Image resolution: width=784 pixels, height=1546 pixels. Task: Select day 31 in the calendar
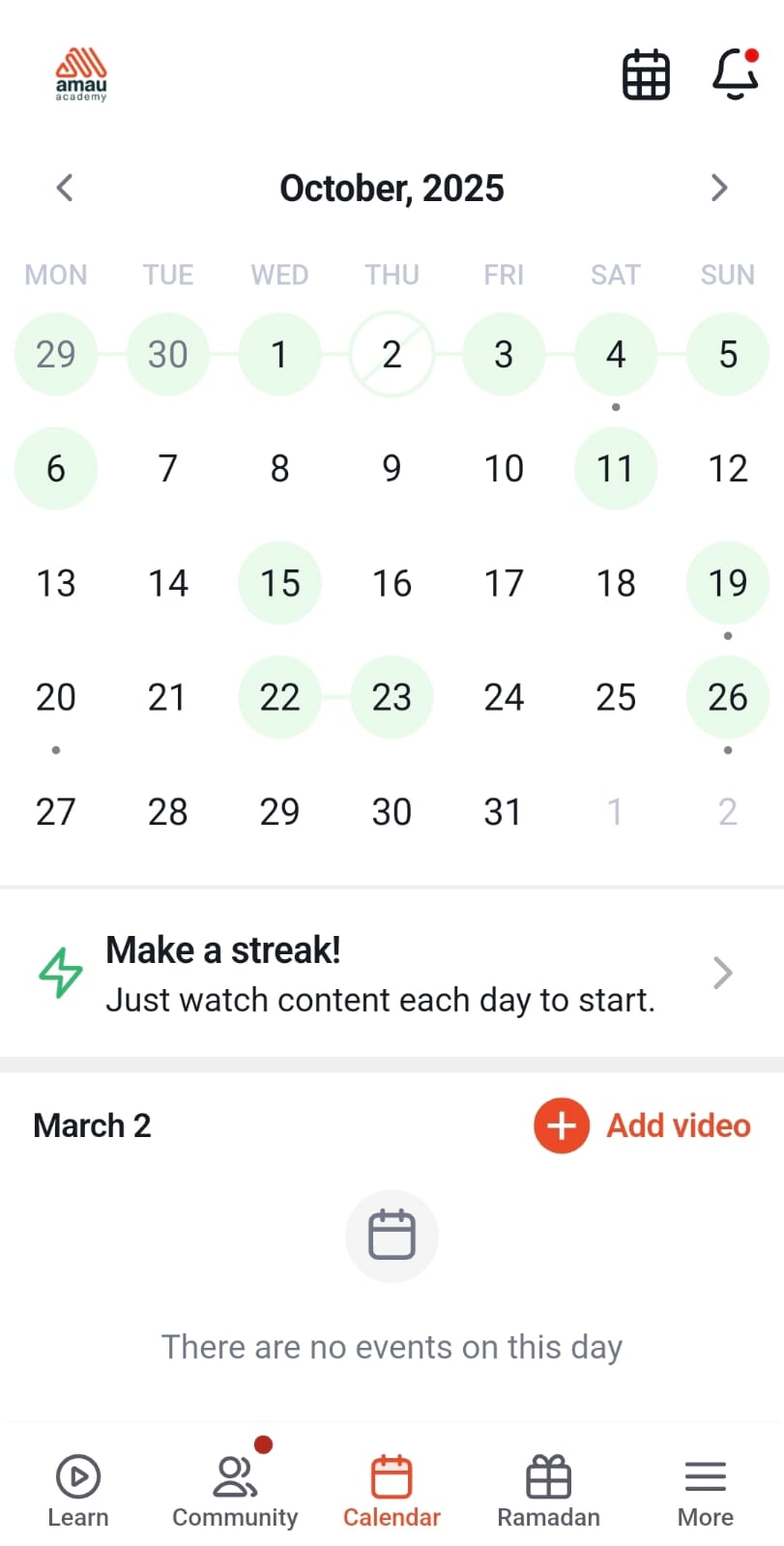[x=503, y=811]
